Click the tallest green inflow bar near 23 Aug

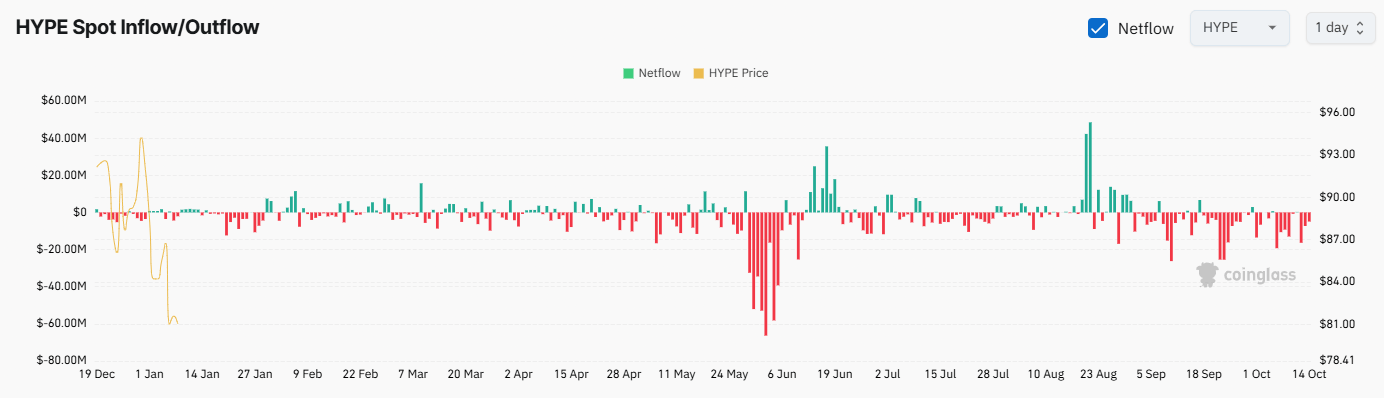click(1090, 167)
